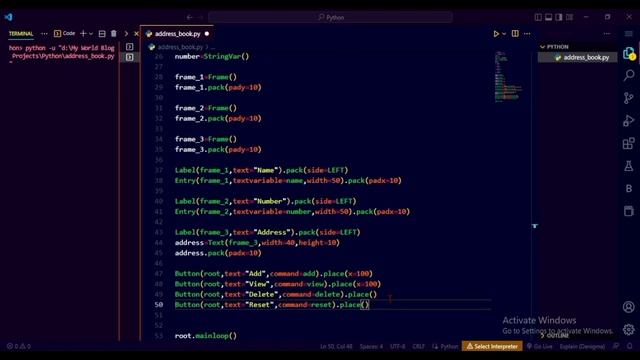This screenshot has width=640, height=360.
Task: Click Select Interpreter in the status bar
Action: [x=492, y=346]
